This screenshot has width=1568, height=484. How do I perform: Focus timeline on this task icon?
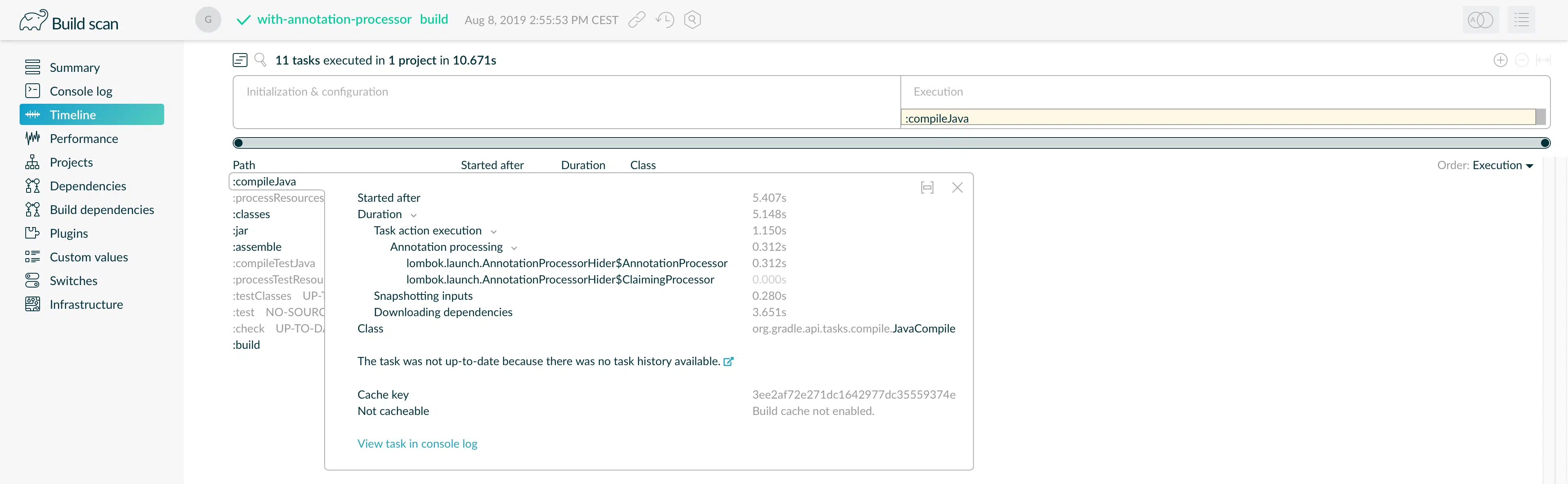927,187
